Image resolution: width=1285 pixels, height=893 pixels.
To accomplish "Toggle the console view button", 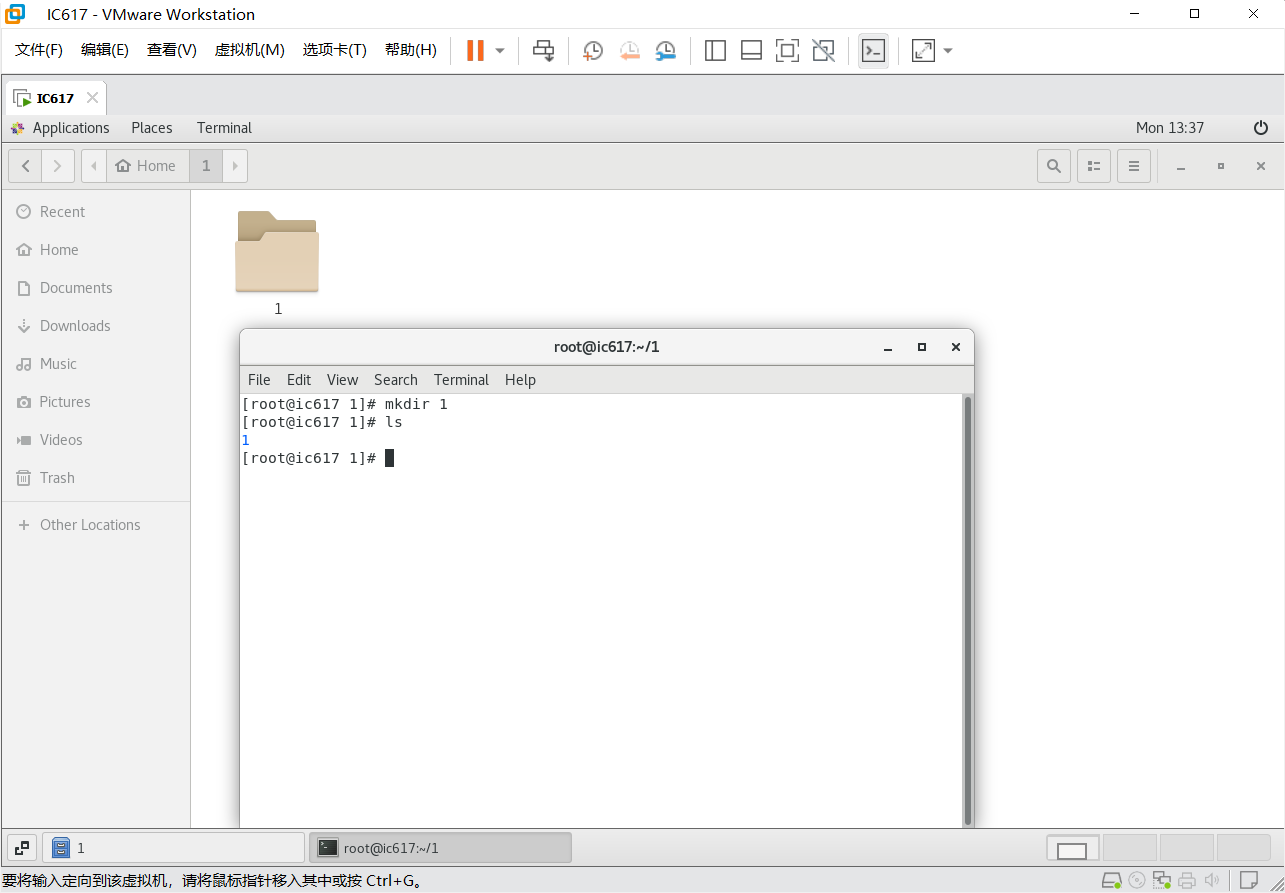I will click(x=873, y=50).
